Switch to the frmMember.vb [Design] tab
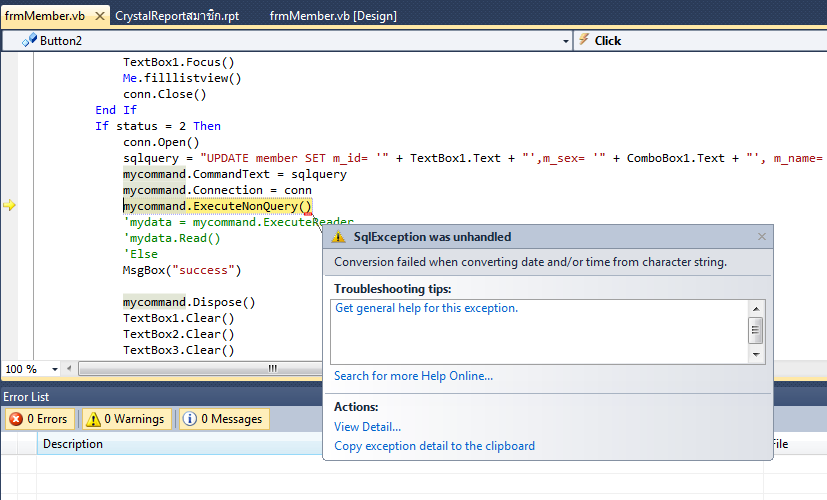This screenshot has width=827, height=500. [x=333, y=16]
